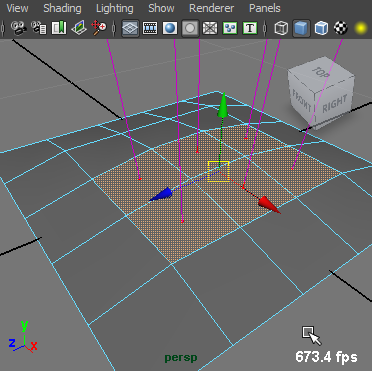Open Camera Attributes icon

39,28
